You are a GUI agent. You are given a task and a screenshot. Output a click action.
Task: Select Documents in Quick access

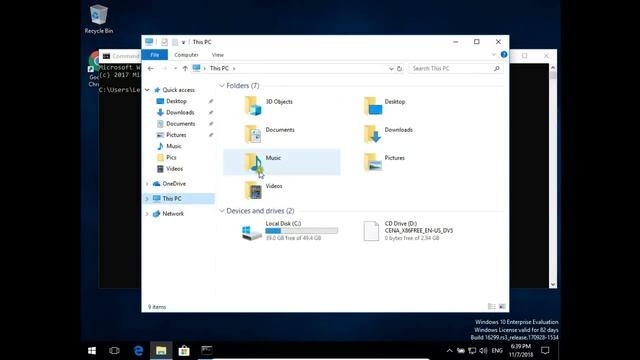click(x=180, y=124)
